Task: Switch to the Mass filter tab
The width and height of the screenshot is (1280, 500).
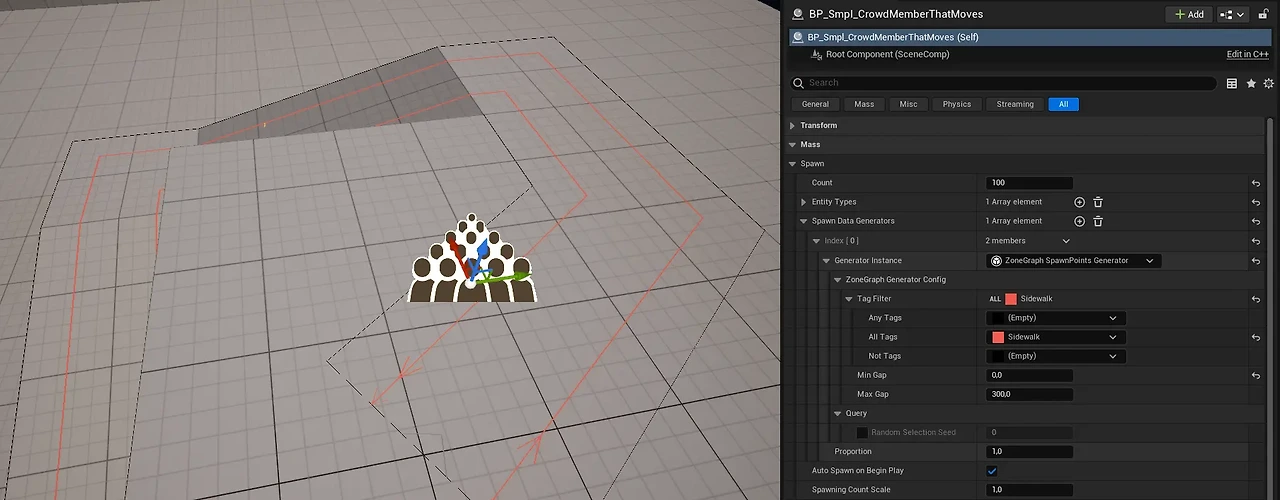Action: [x=864, y=104]
